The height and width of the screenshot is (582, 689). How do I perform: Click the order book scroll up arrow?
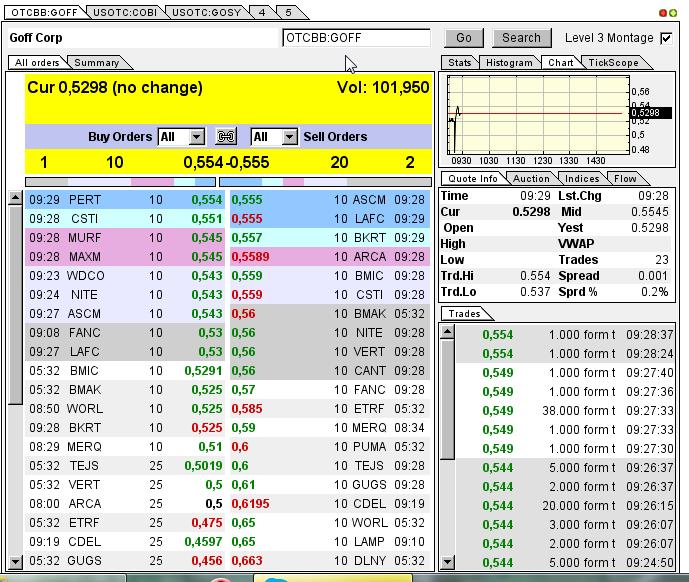pyautogui.click(x=15, y=198)
